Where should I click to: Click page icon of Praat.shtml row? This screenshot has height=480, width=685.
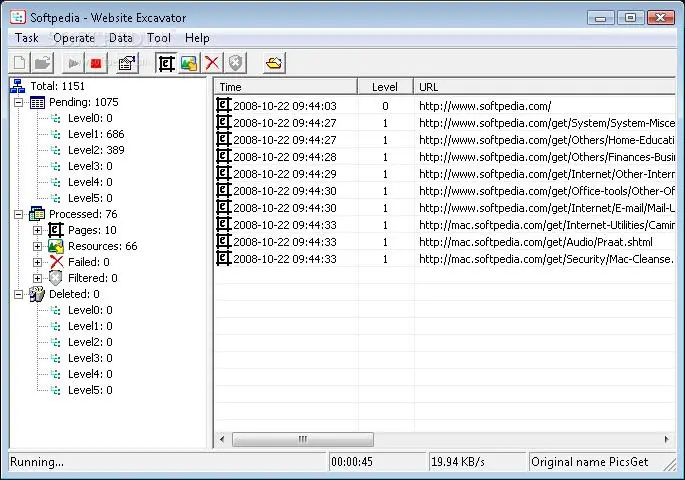pos(223,242)
